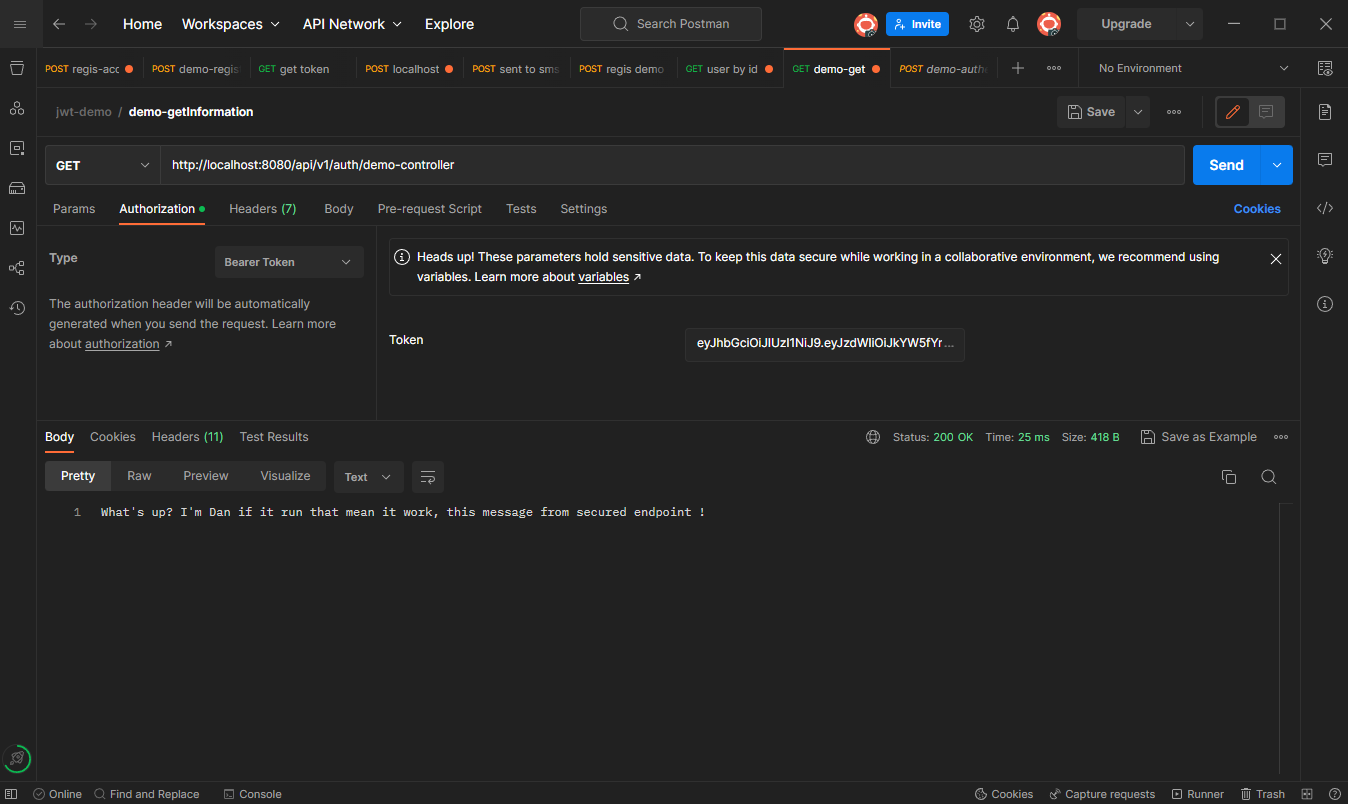Open the History panel in the left sidebar
This screenshot has height=804, width=1348.
[x=16, y=307]
